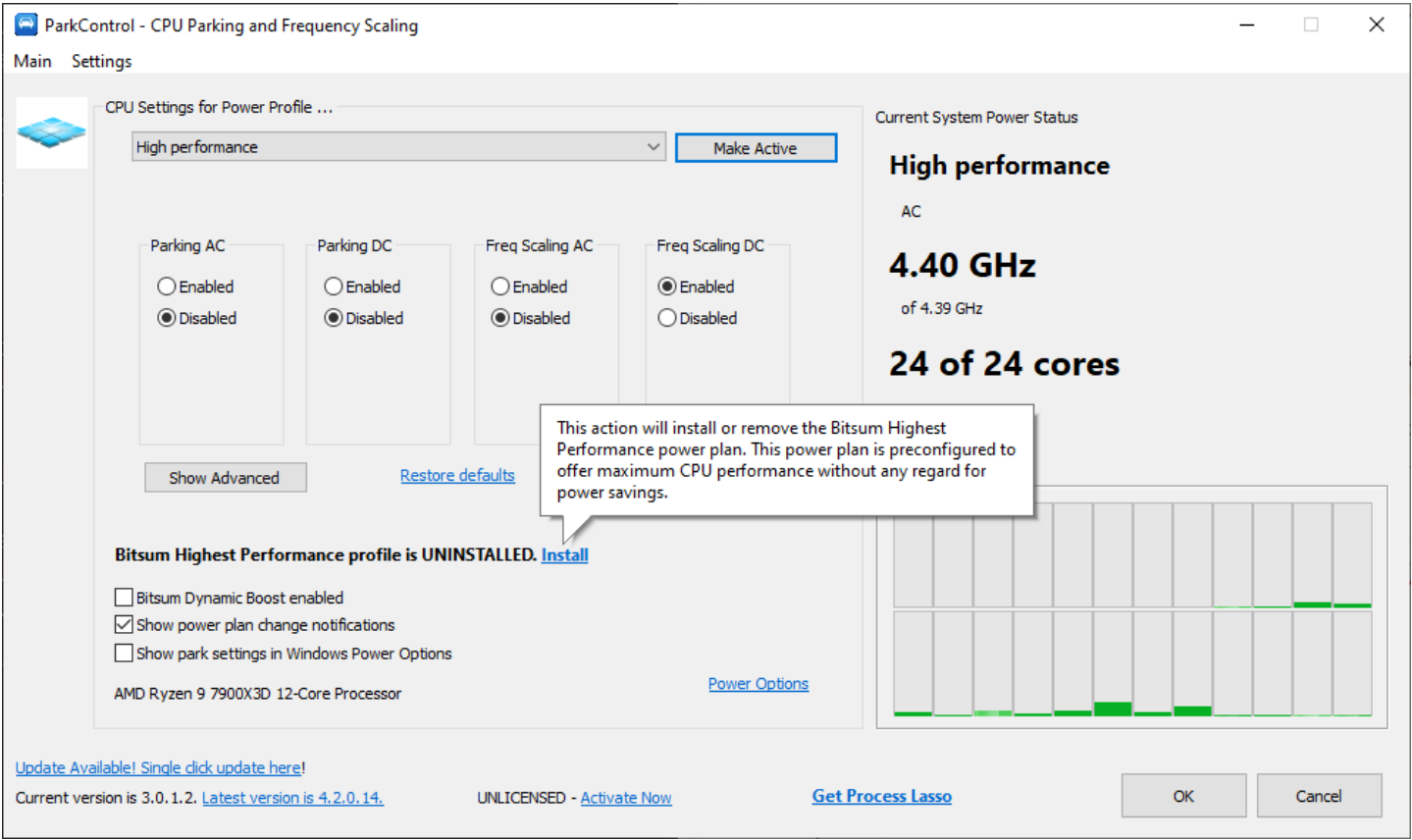The height and width of the screenshot is (840, 1412).
Task: Click the OK button
Action: tap(1183, 796)
